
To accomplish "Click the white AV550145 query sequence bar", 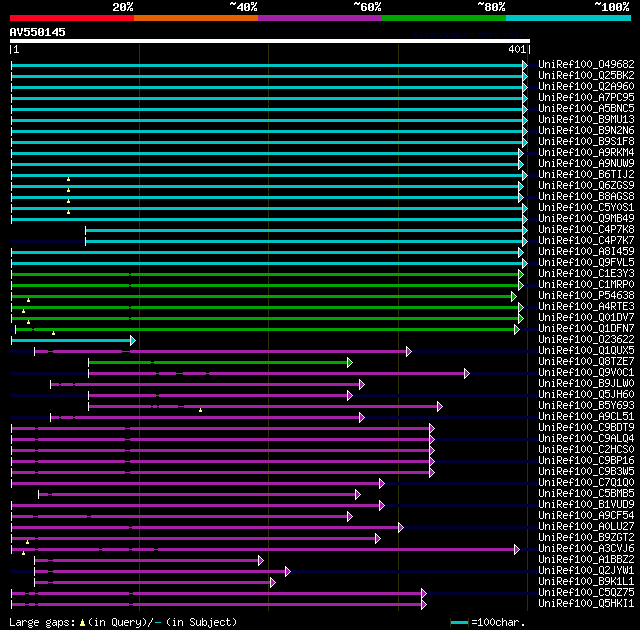I will 270,41.
